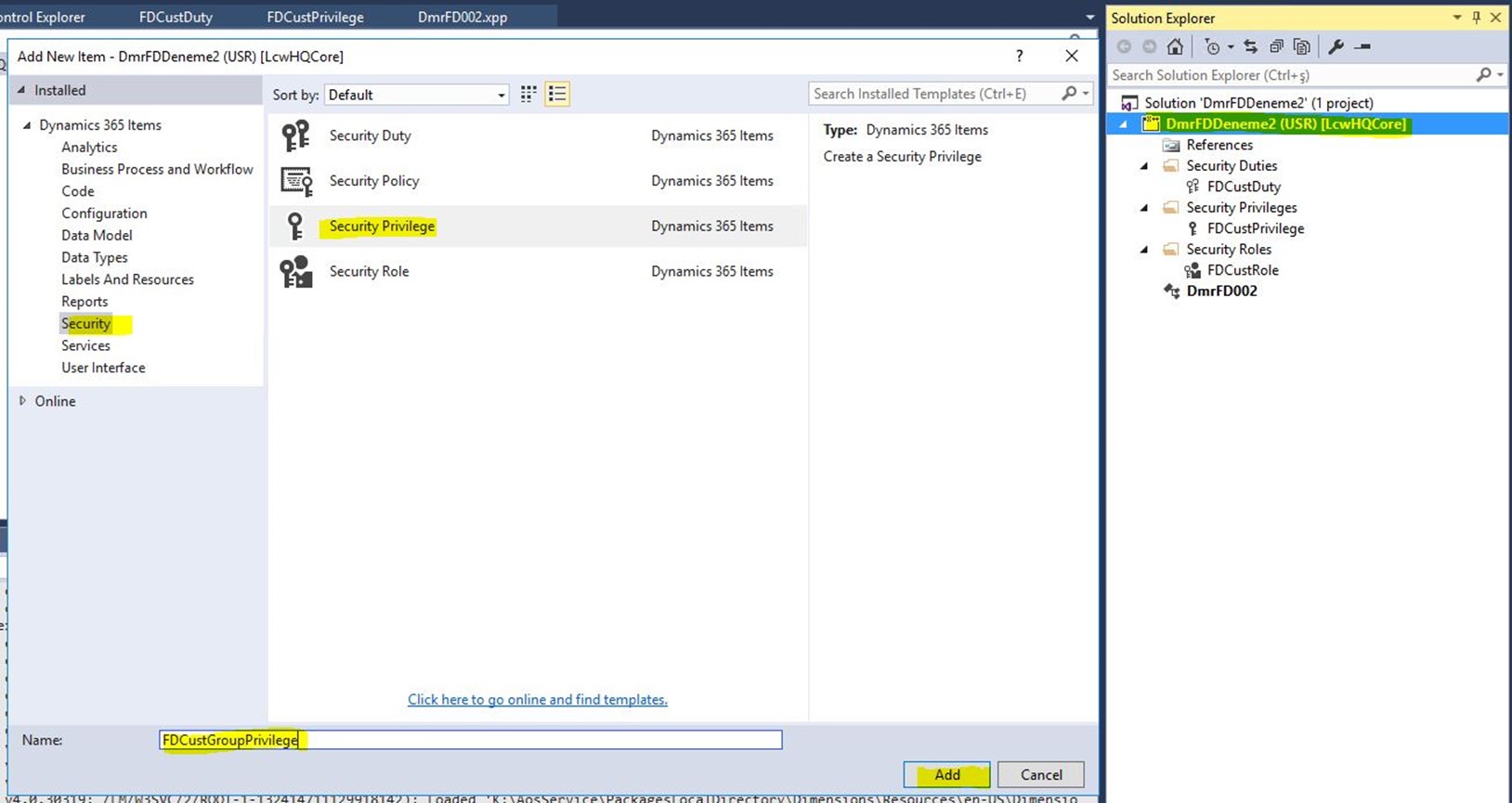This screenshot has width=1512, height=803.
Task: Click the go online and find templates link
Action: click(537, 699)
